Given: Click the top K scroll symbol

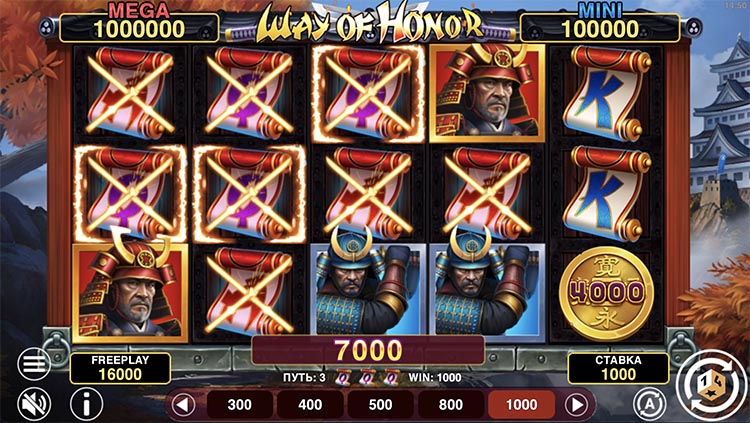Looking at the screenshot, I should 607,93.
